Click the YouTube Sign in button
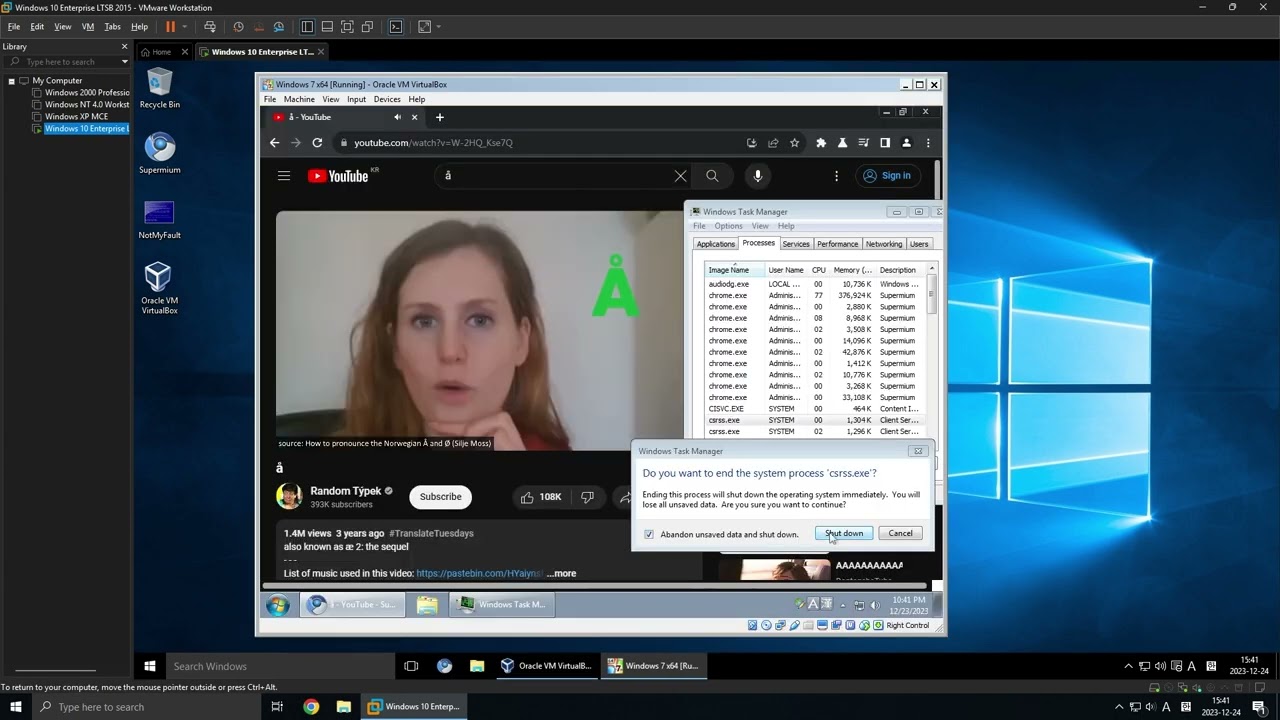 (x=887, y=176)
